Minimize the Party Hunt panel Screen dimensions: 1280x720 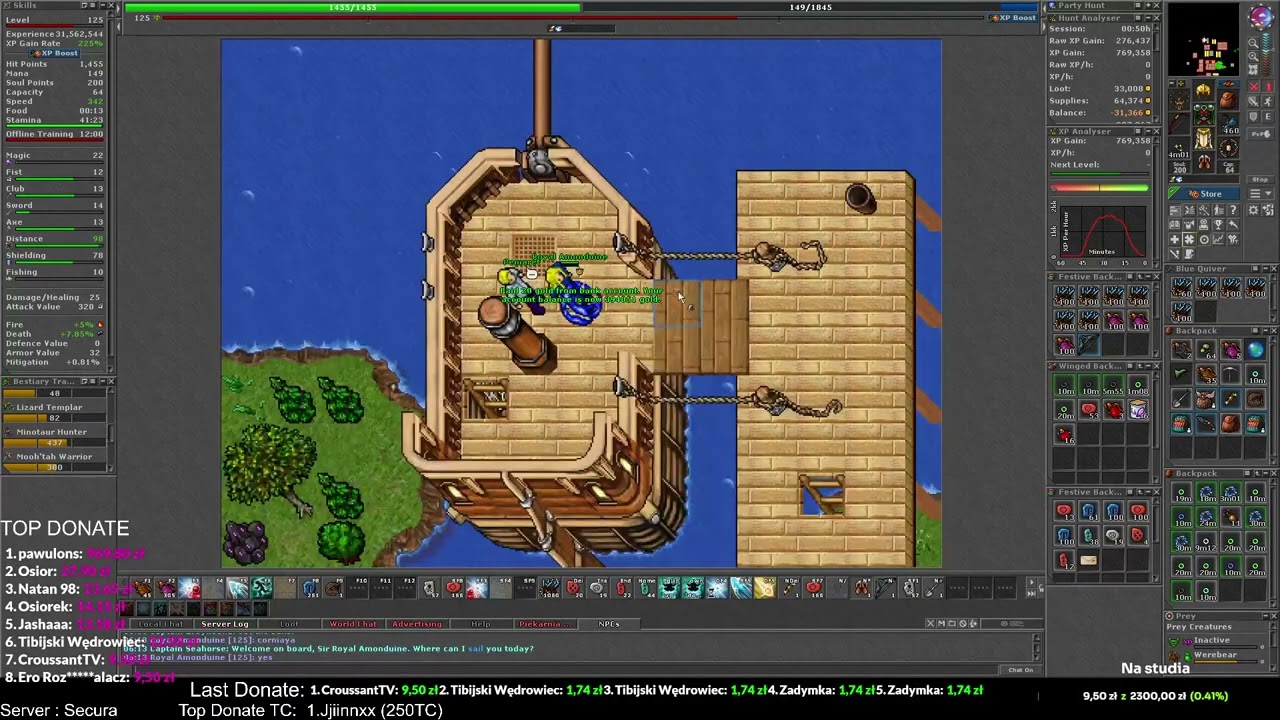tap(1148, 5)
